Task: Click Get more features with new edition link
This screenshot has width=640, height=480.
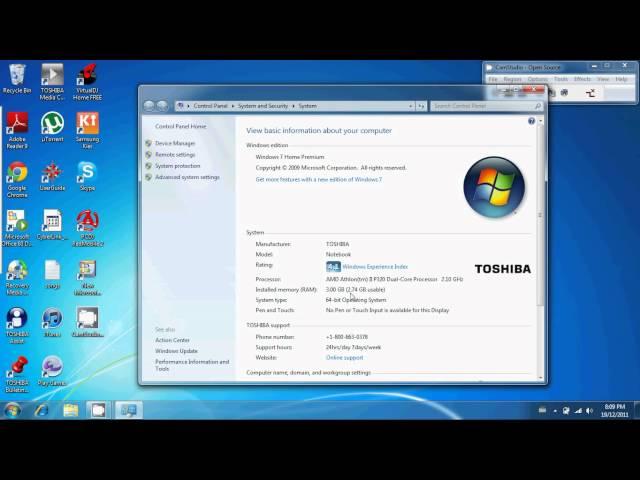Action: coord(319,180)
